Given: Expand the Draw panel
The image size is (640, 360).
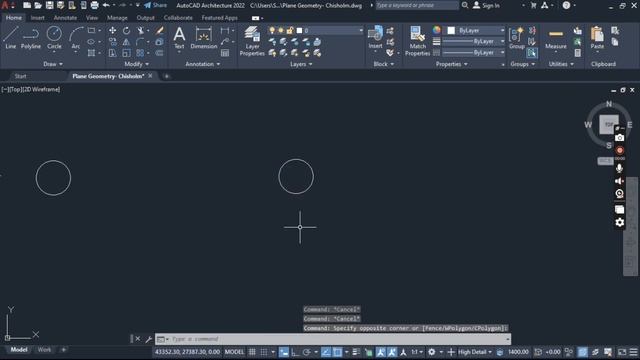Looking at the screenshot, I should (x=53, y=64).
